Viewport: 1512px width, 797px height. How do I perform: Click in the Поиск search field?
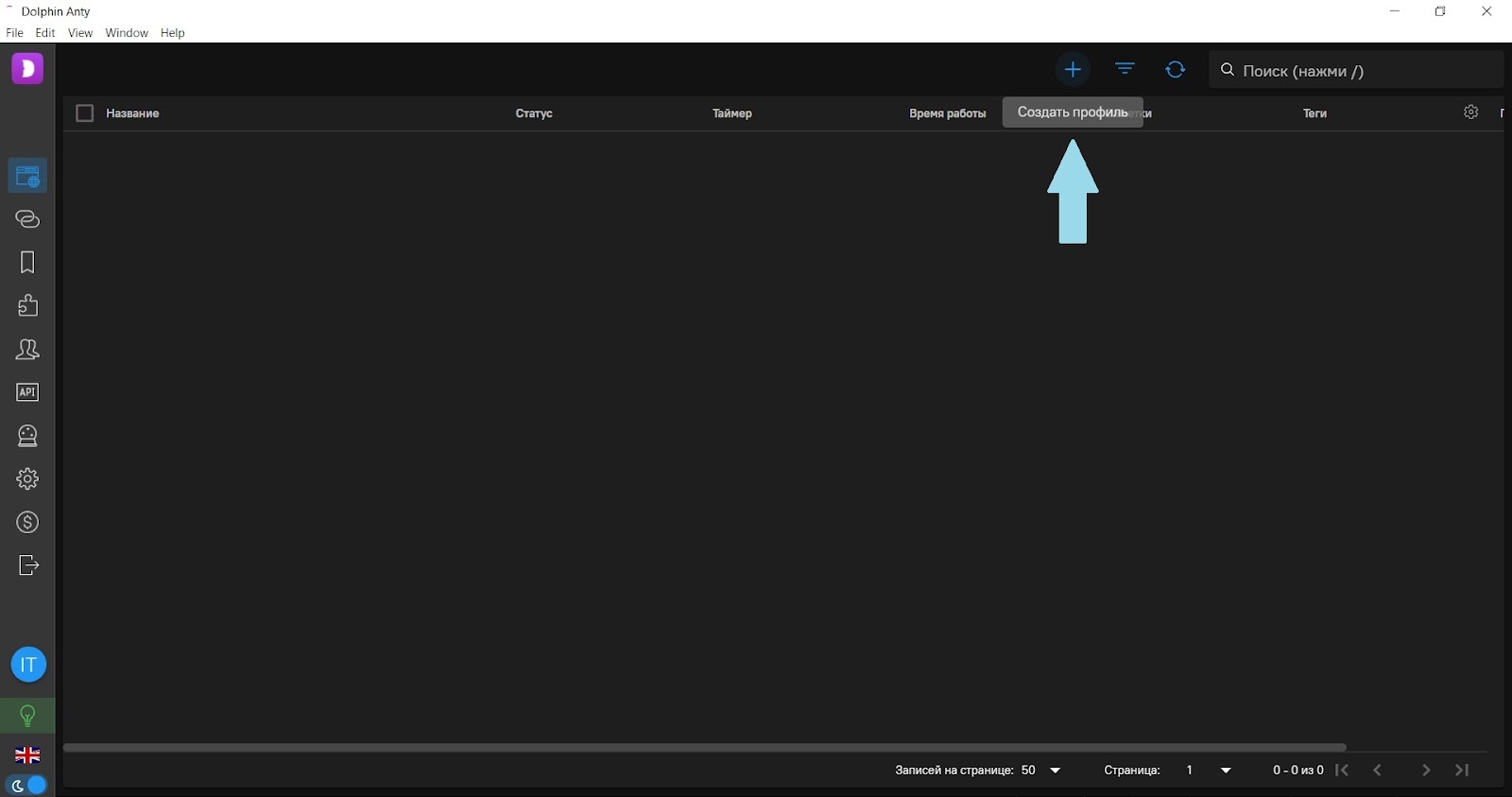[x=1356, y=70]
